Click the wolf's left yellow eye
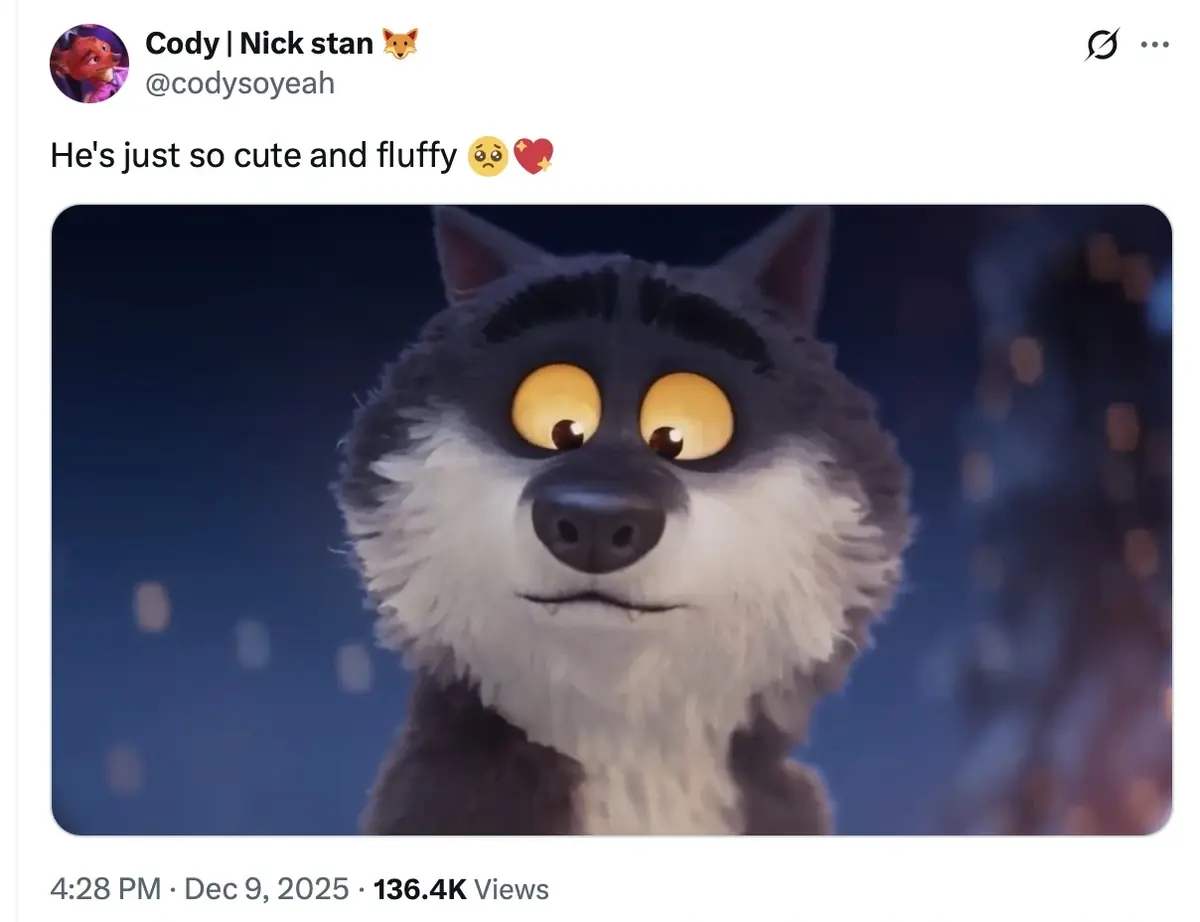 (556, 408)
